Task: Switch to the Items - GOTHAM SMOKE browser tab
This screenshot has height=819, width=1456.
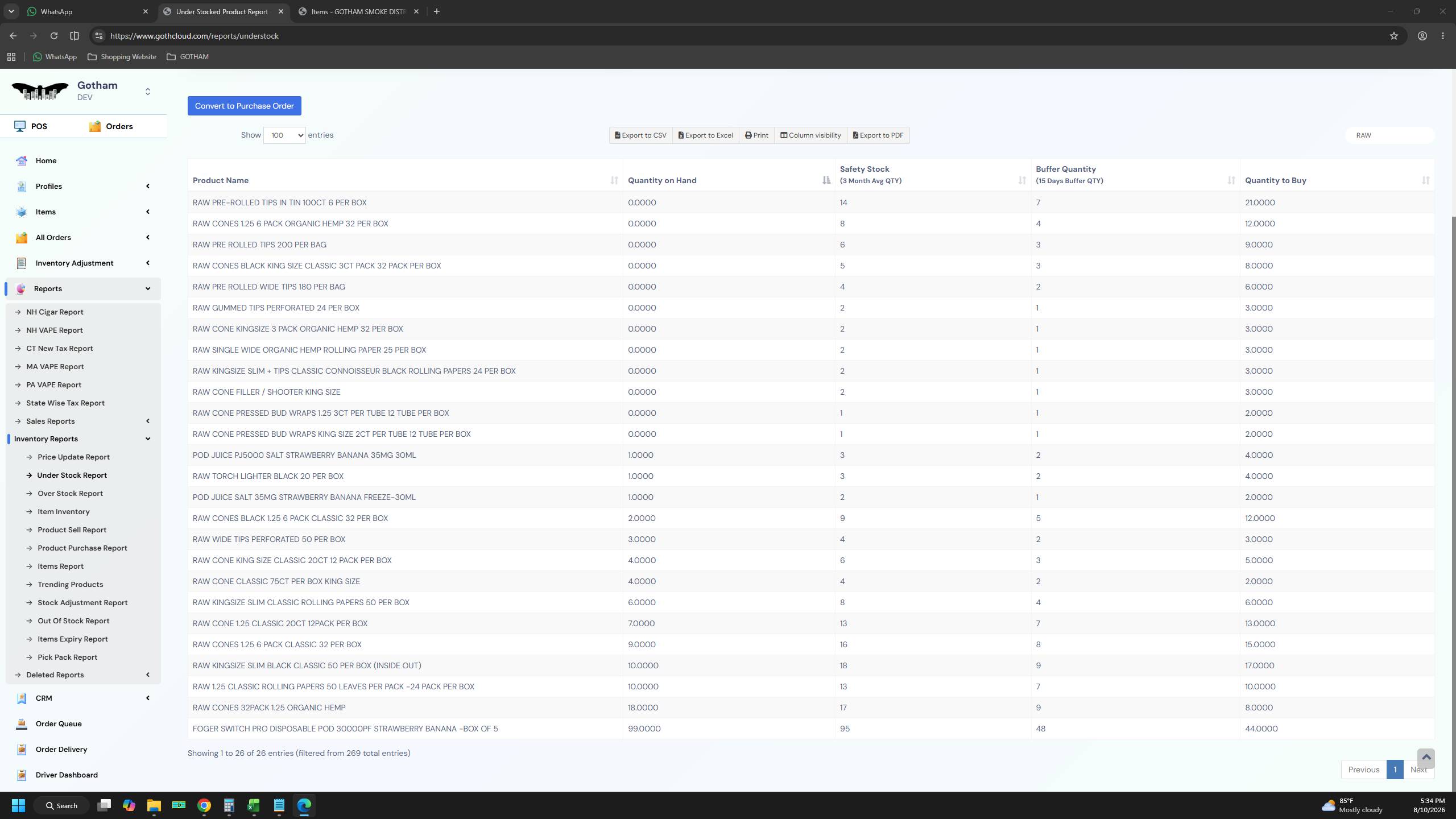Action: tap(358, 11)
